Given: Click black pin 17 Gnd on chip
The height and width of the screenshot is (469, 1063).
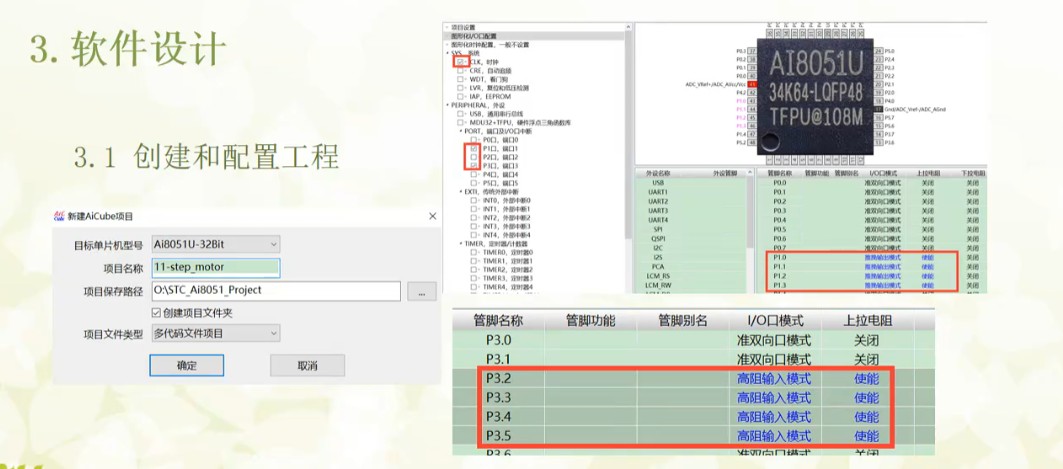Looking at the screenshot, I should pos(879,109).
